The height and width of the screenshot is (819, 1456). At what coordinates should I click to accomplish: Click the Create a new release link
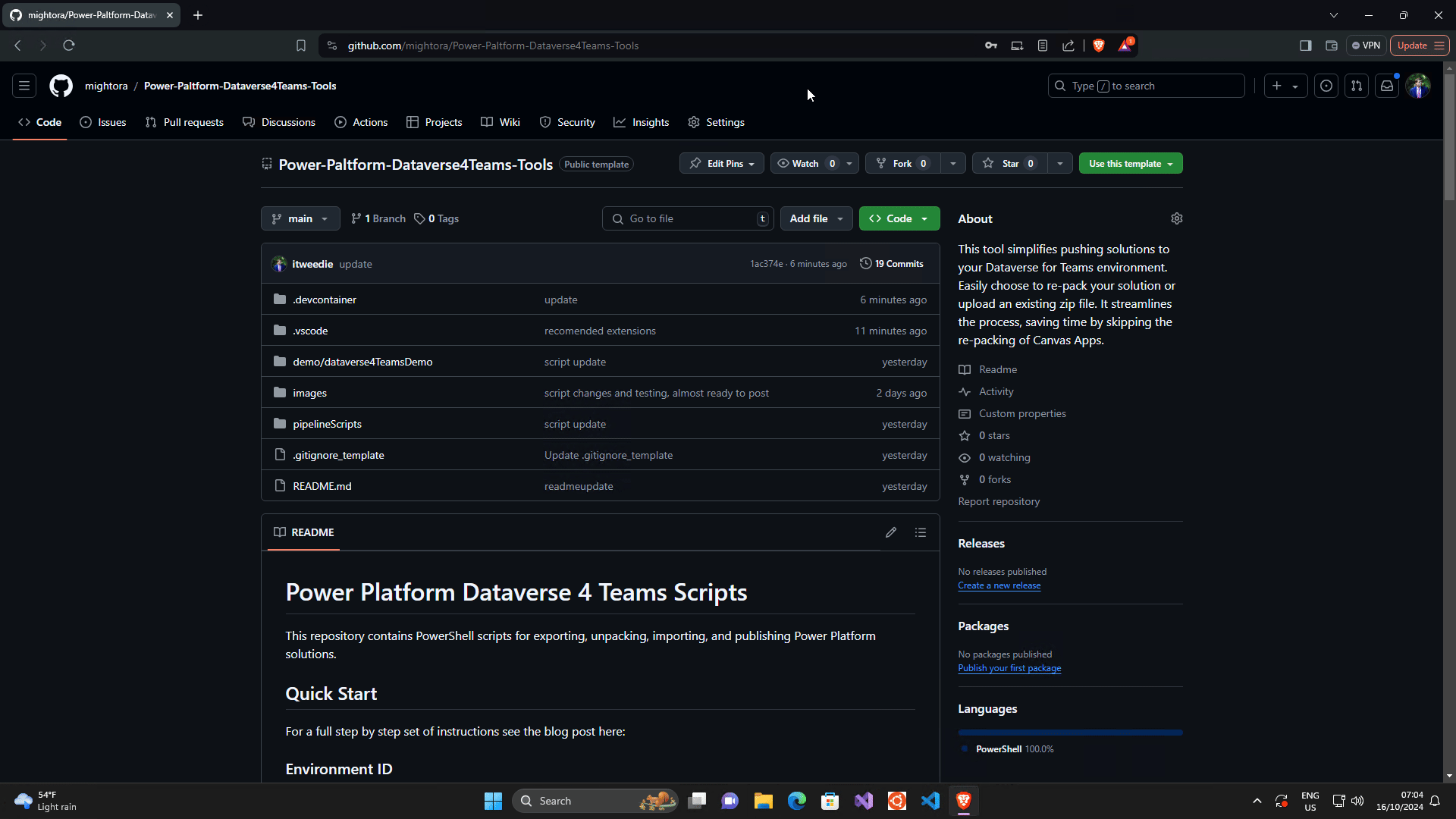click(999, 585)
